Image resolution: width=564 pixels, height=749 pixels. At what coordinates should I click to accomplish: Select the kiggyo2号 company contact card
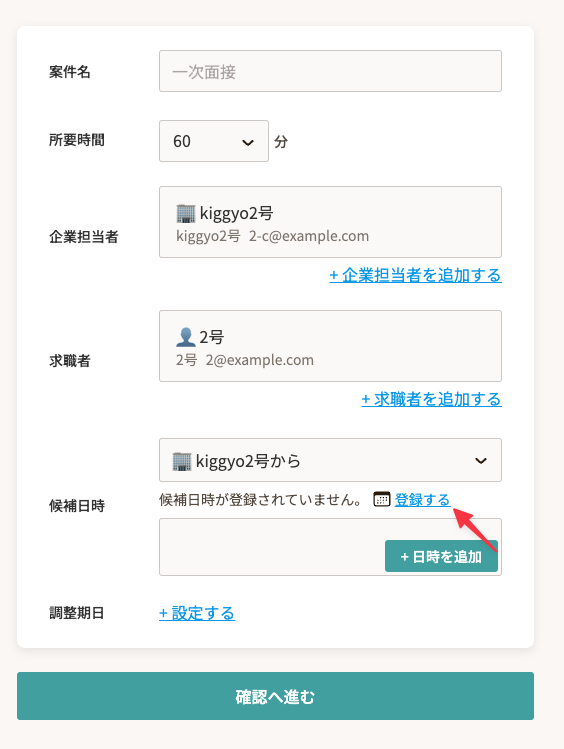[330, 222]
